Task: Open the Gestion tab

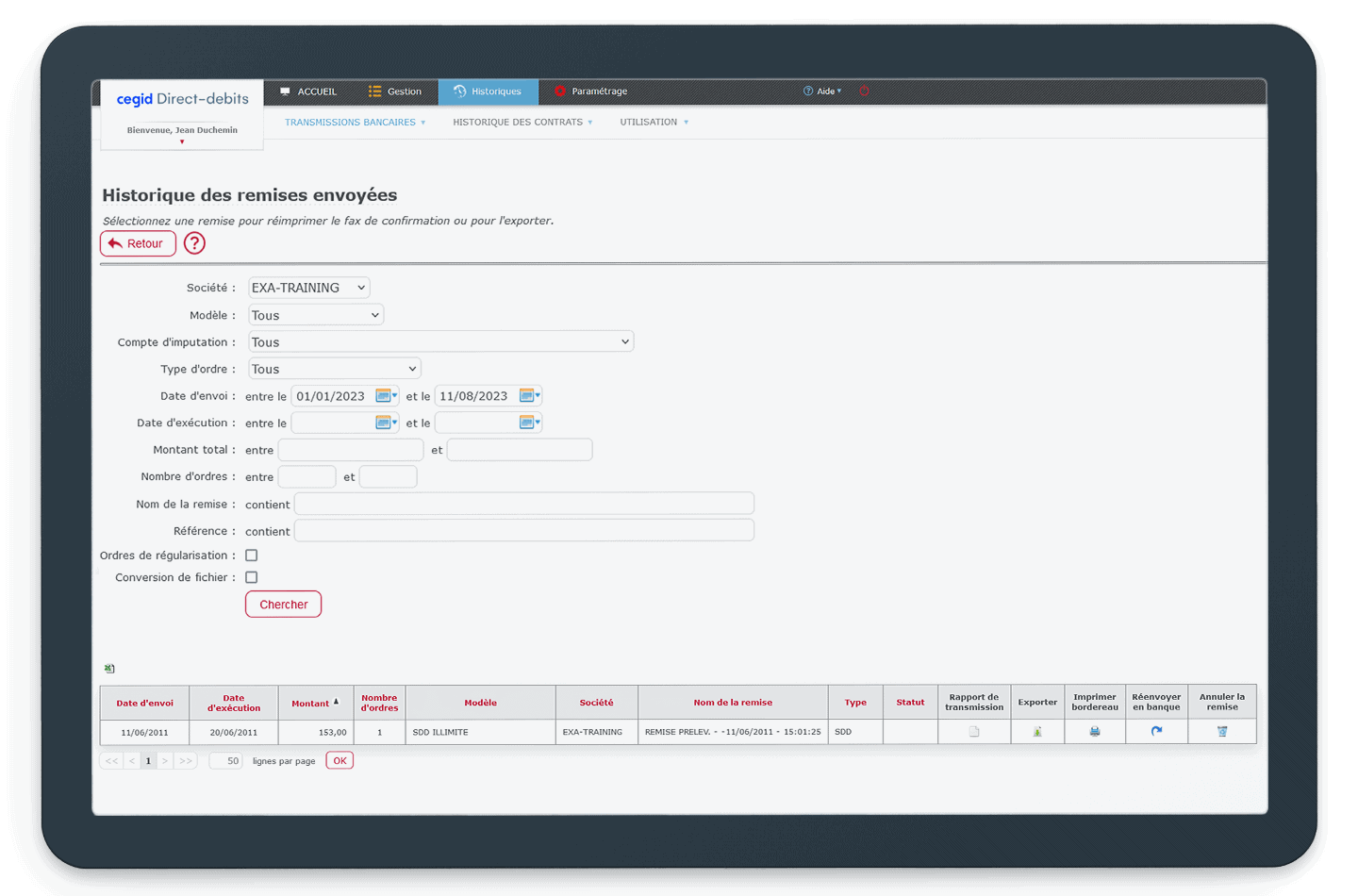Action: (395, 91)
